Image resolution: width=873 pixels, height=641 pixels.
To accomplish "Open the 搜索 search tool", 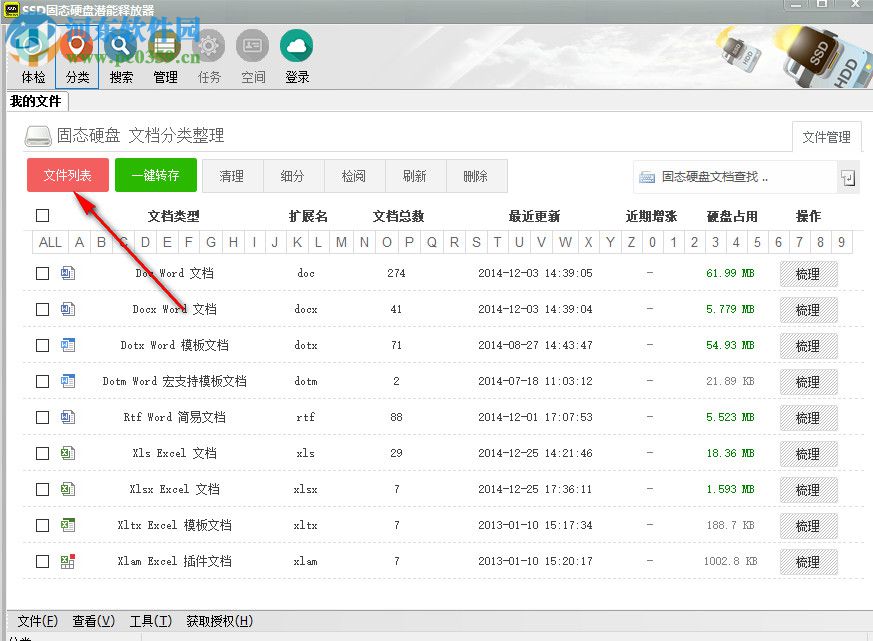I will [x=121, y=57].
